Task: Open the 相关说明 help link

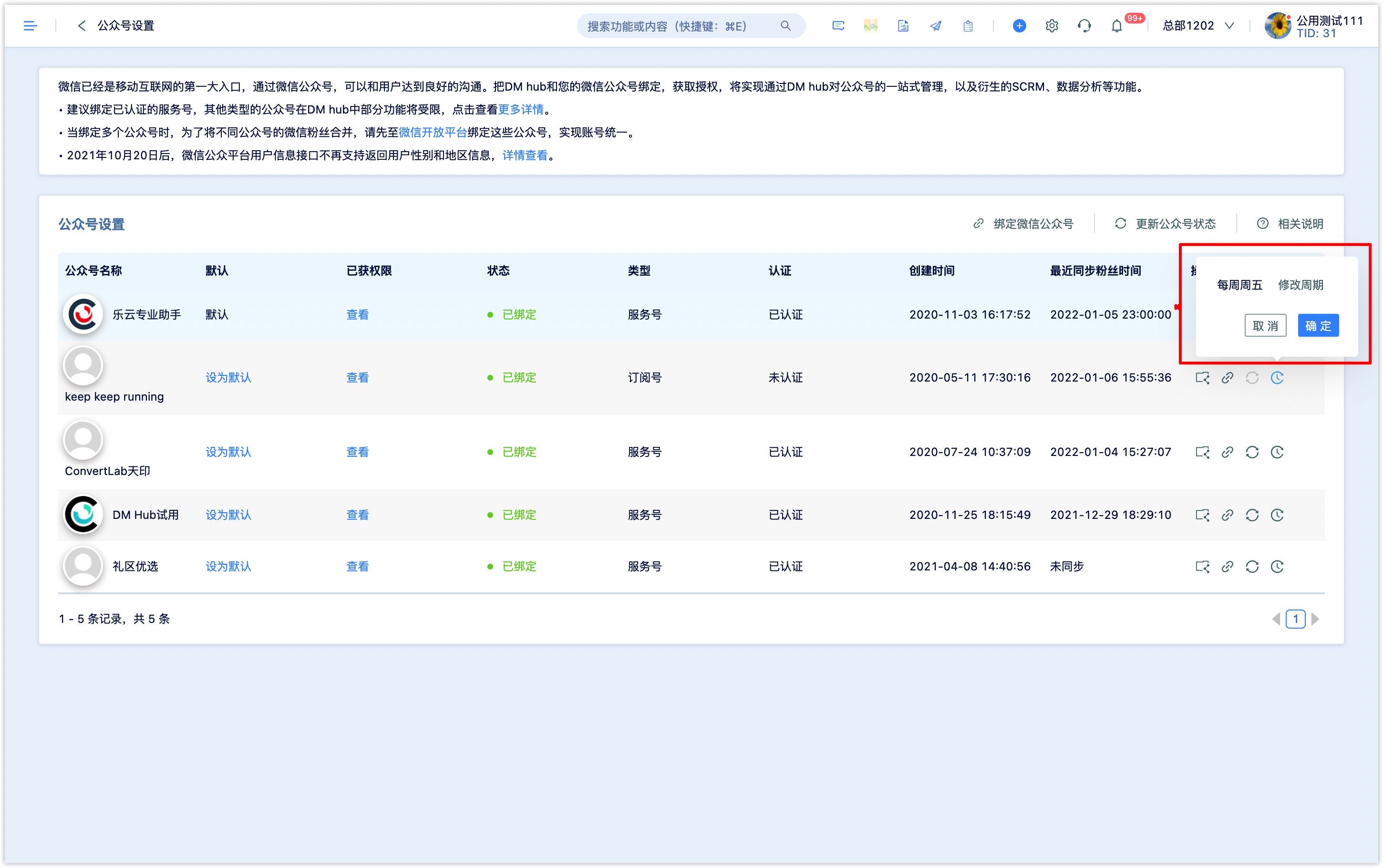Action: (x=1290, y=224)
